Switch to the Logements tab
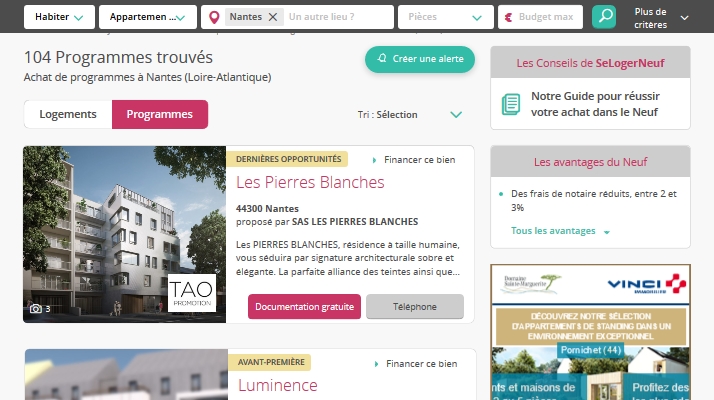Viewport: 714px width, 400px height. pyautogui.click(x=68, y=114)
